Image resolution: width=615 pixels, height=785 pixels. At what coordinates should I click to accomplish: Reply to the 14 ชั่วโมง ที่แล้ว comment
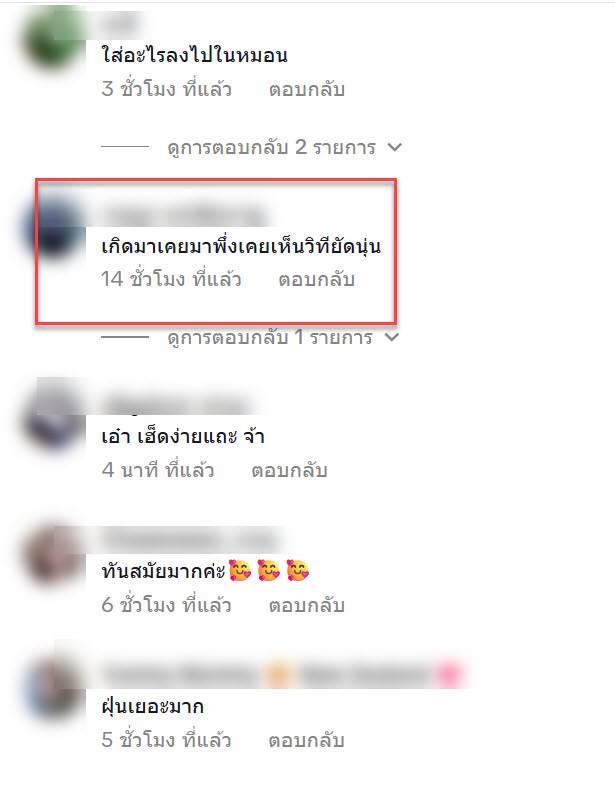(317, 279)
